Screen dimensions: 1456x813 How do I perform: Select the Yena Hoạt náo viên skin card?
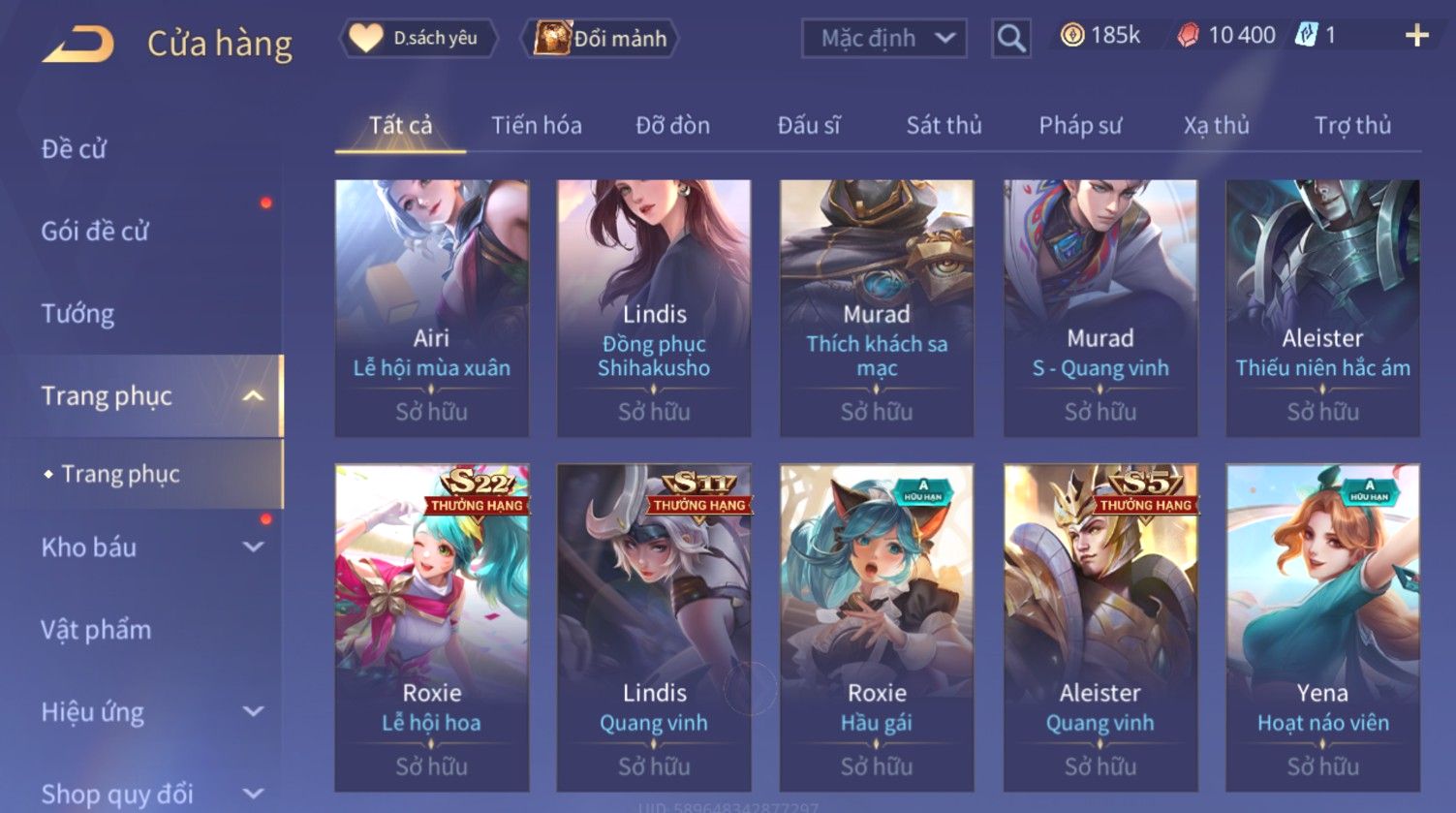click(1322, 628)
